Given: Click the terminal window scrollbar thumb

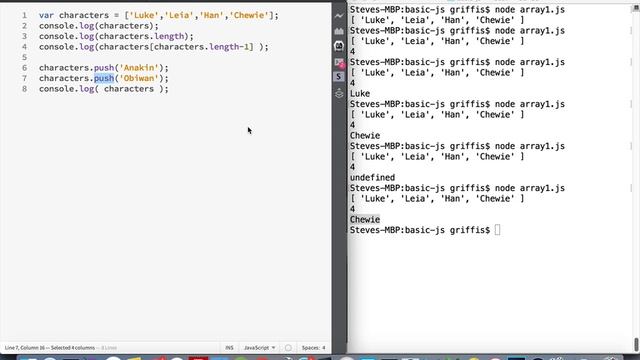Looking at the screenshot, I should coord(636,343).
